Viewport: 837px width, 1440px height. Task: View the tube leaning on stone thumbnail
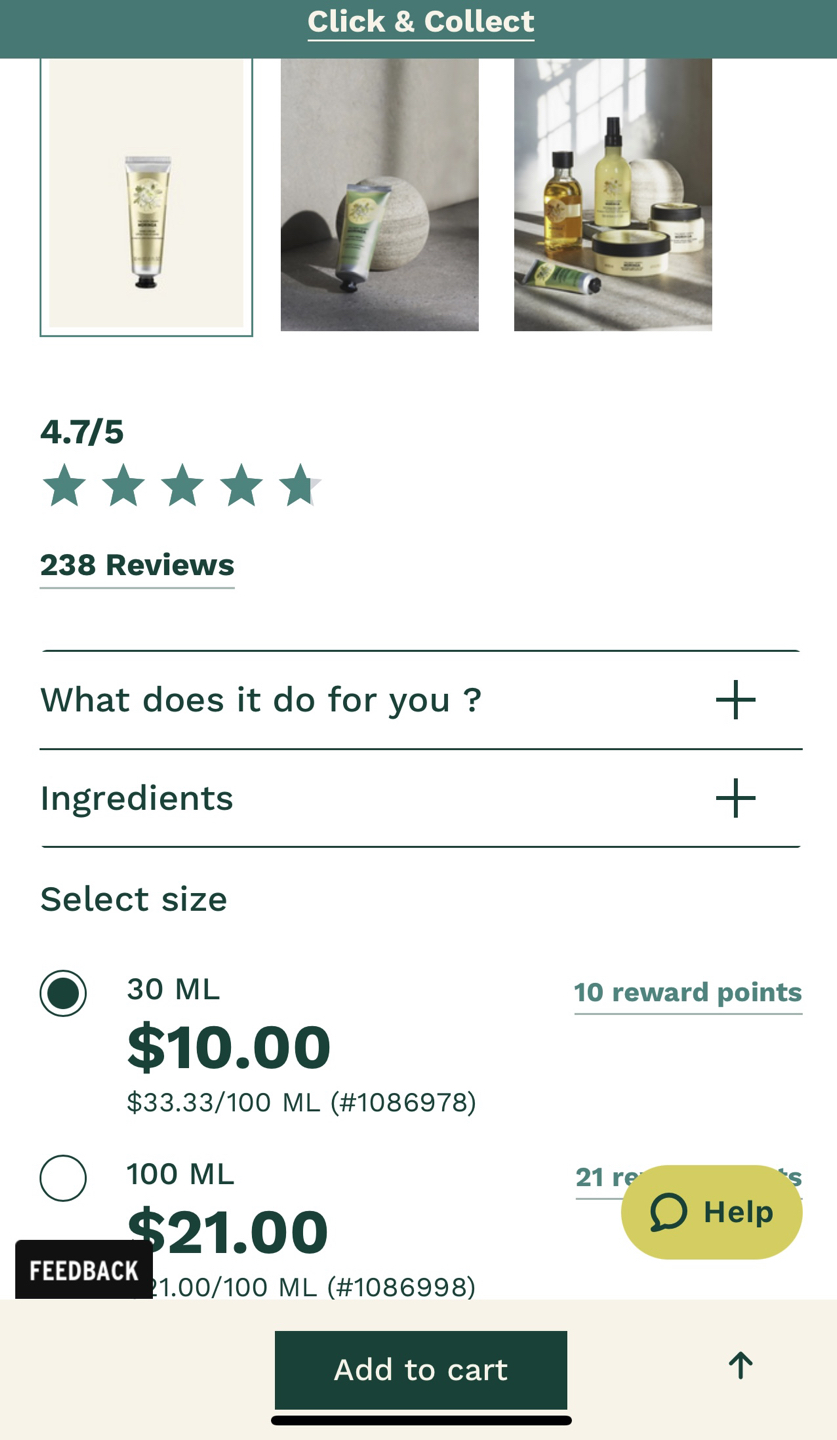[379, 195]
